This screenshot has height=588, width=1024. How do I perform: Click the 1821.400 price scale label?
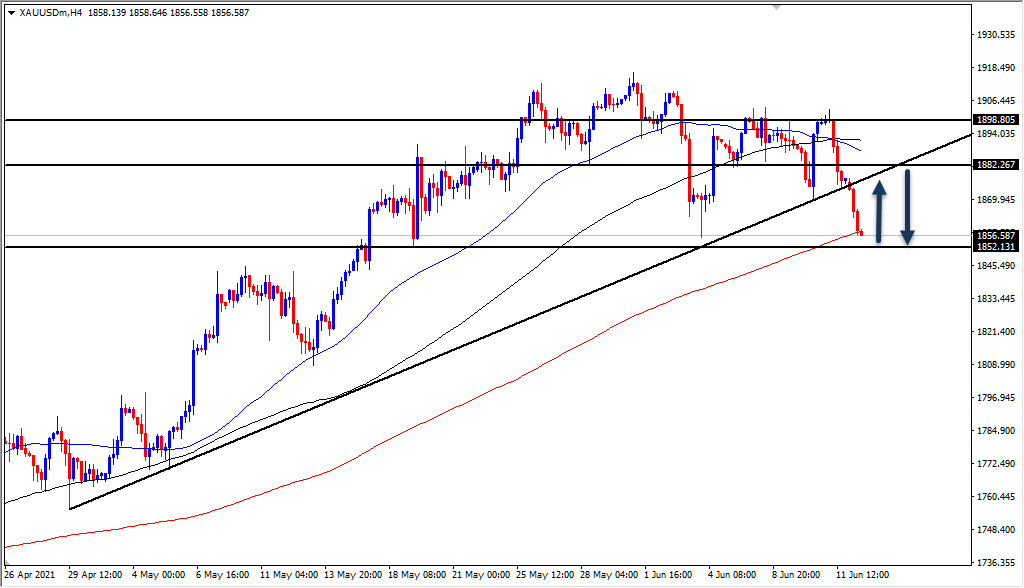[x=996, y=331]
